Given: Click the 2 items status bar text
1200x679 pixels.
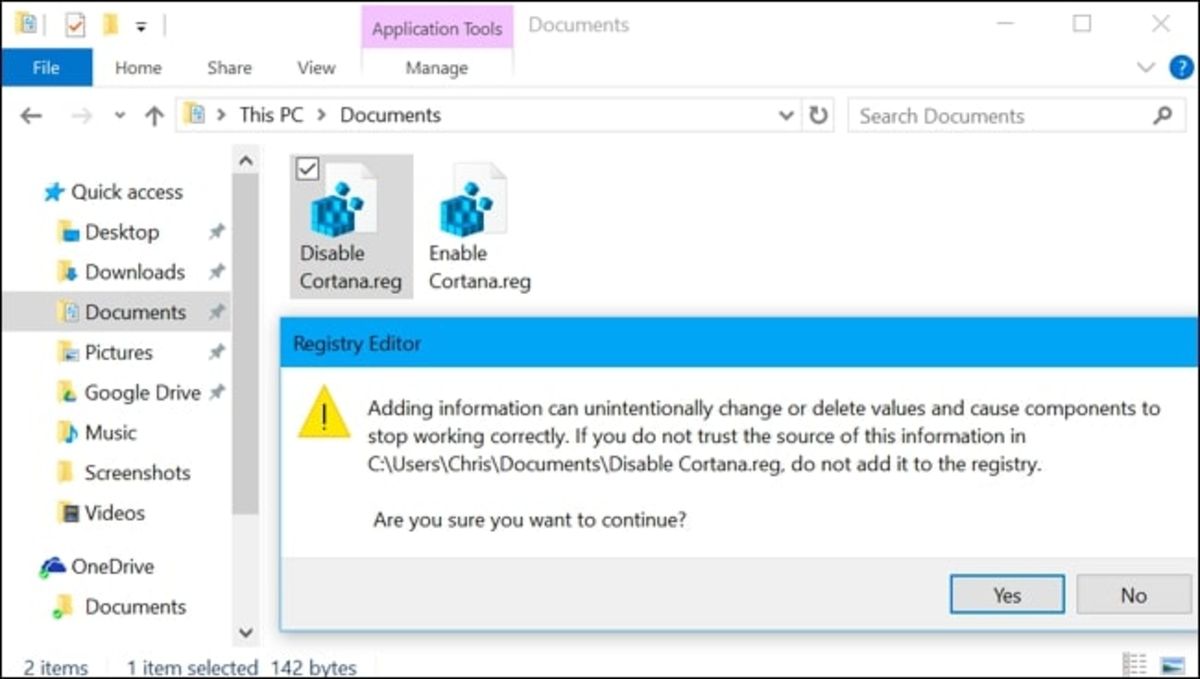Looking at the screenshot, I should coord(56,667).
